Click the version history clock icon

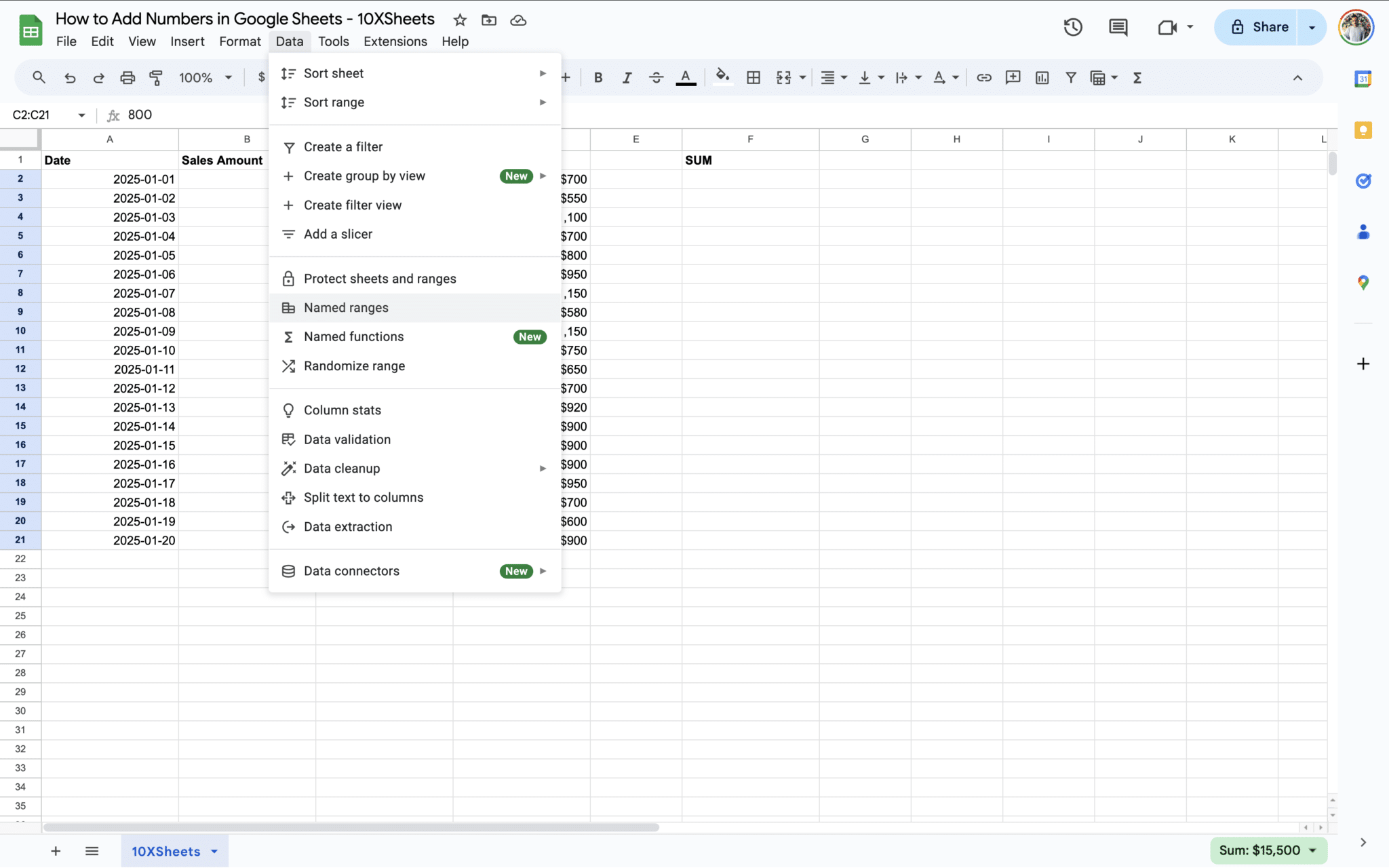pos(1072,27)
